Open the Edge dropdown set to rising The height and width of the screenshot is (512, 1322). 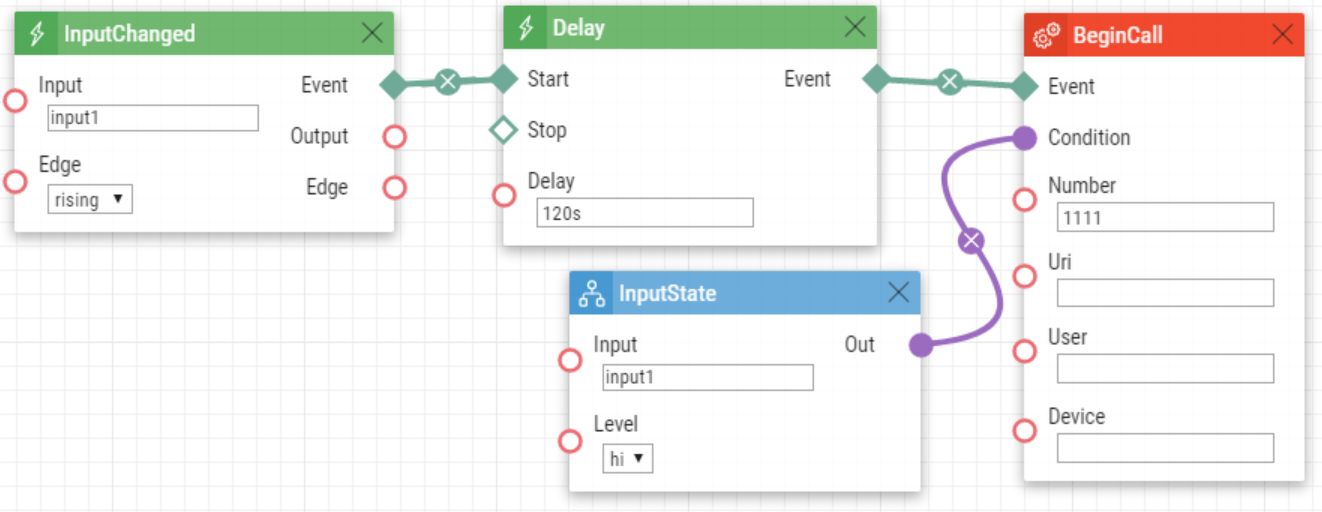(90, 200)
